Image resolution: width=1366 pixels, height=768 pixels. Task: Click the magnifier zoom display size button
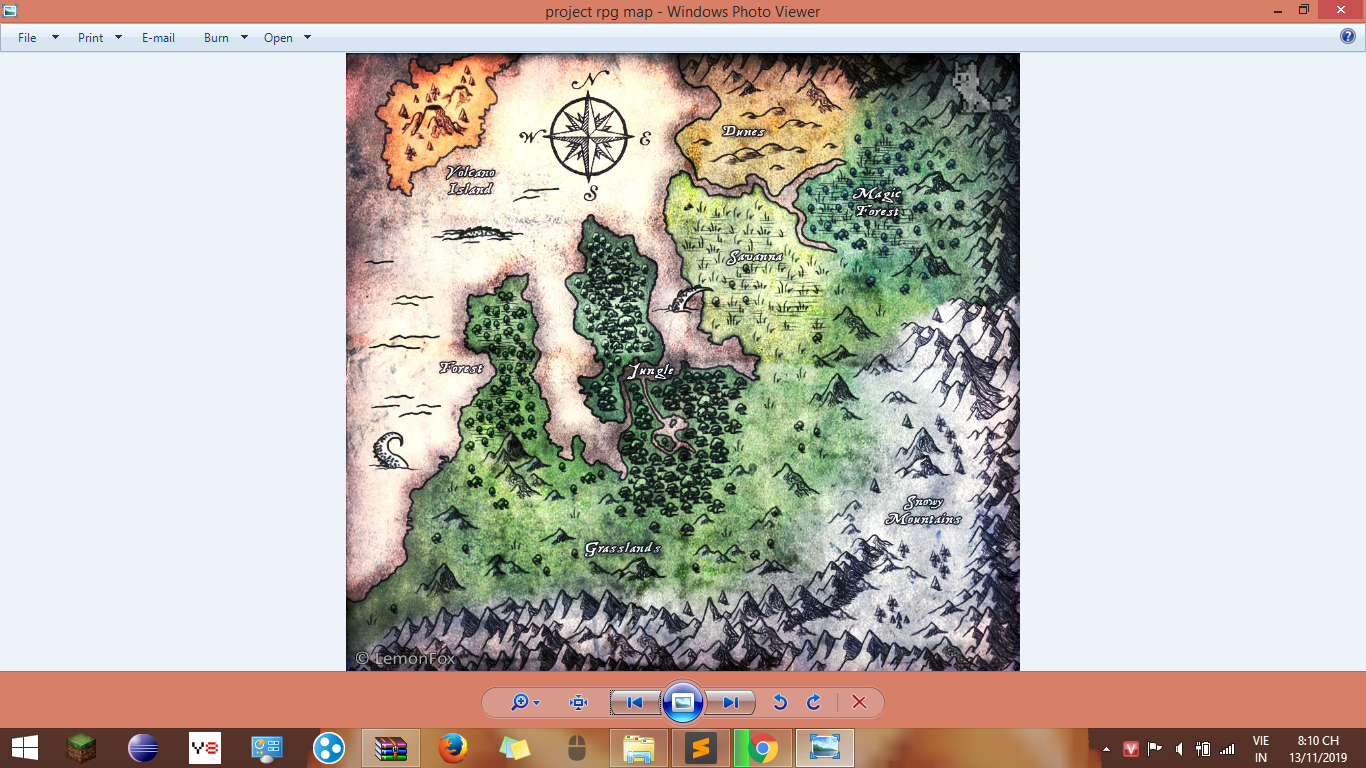(x=525, y=702)
